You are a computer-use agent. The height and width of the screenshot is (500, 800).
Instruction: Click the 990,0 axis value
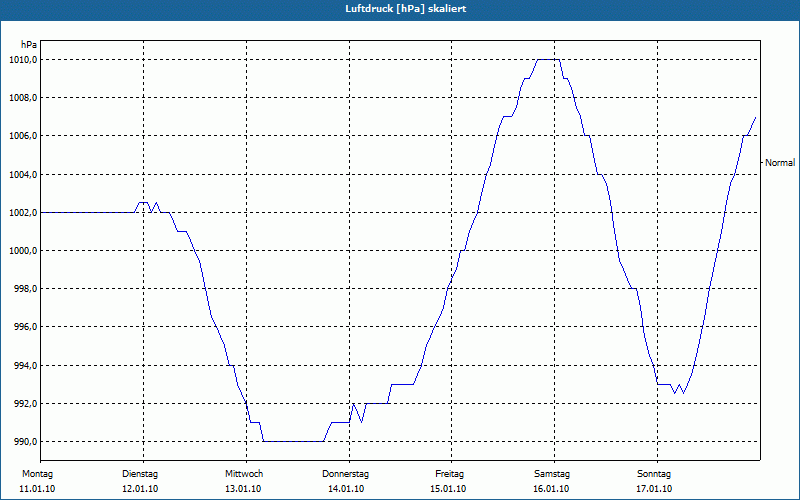[x=26, y=441]
